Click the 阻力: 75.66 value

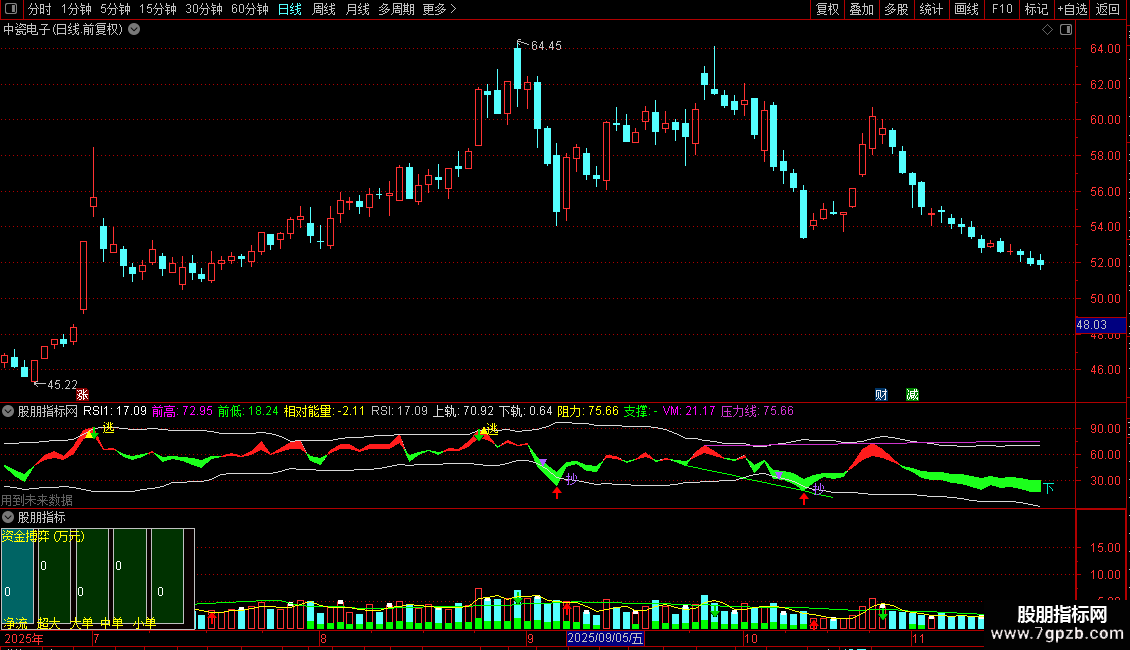(588, 411)
